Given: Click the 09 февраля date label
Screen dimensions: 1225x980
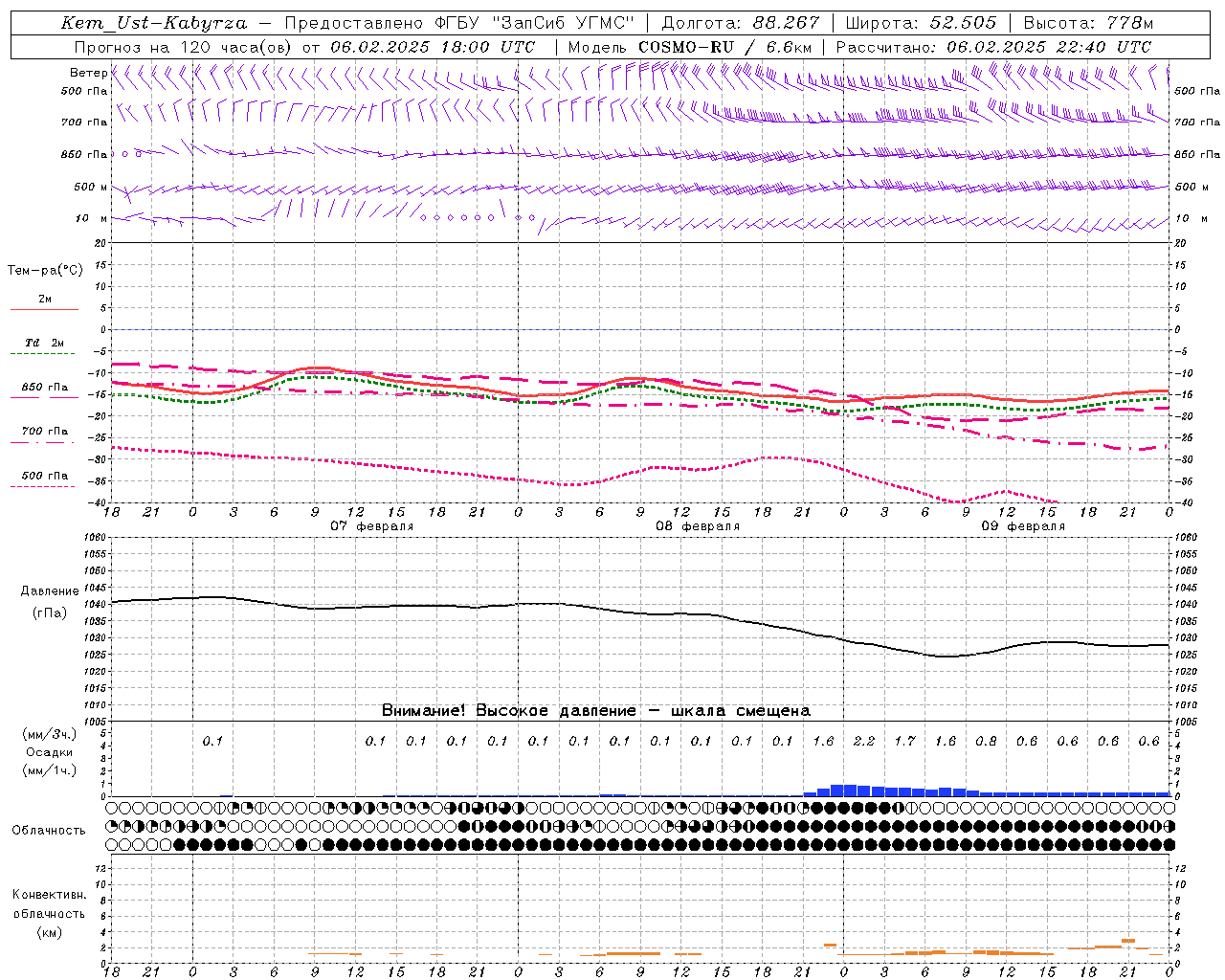Looking at the screenshot, I should pyautogui.click(x=1023, y=526).
